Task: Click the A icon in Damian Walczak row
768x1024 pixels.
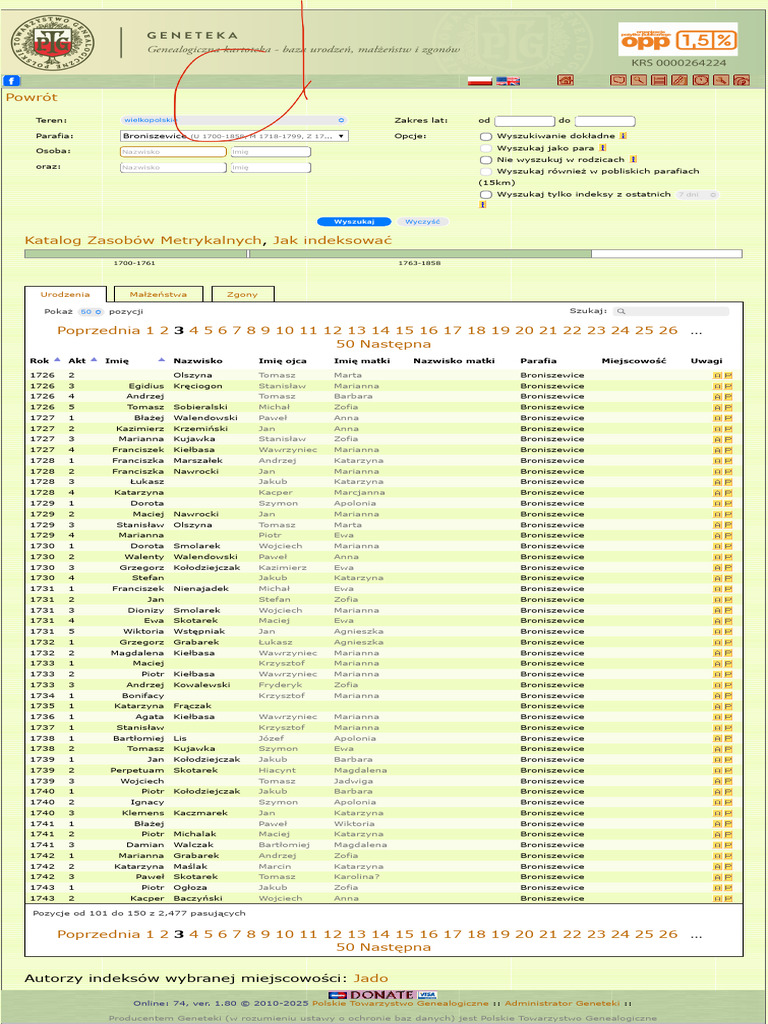Action: (x=717, y=845)
